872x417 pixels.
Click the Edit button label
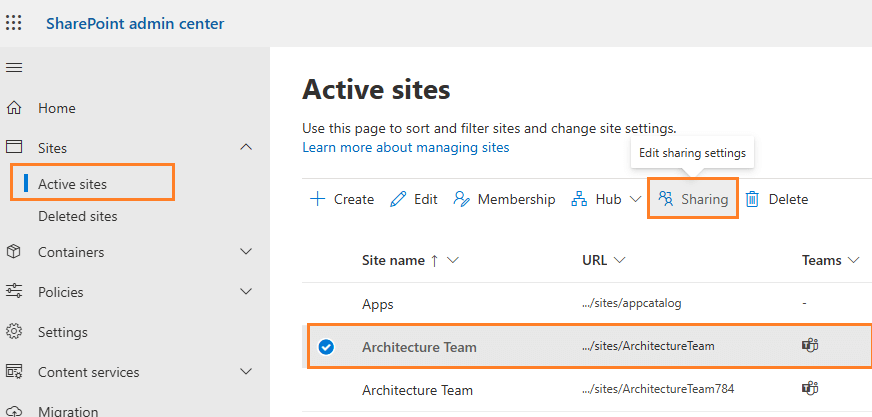[426, 199]
